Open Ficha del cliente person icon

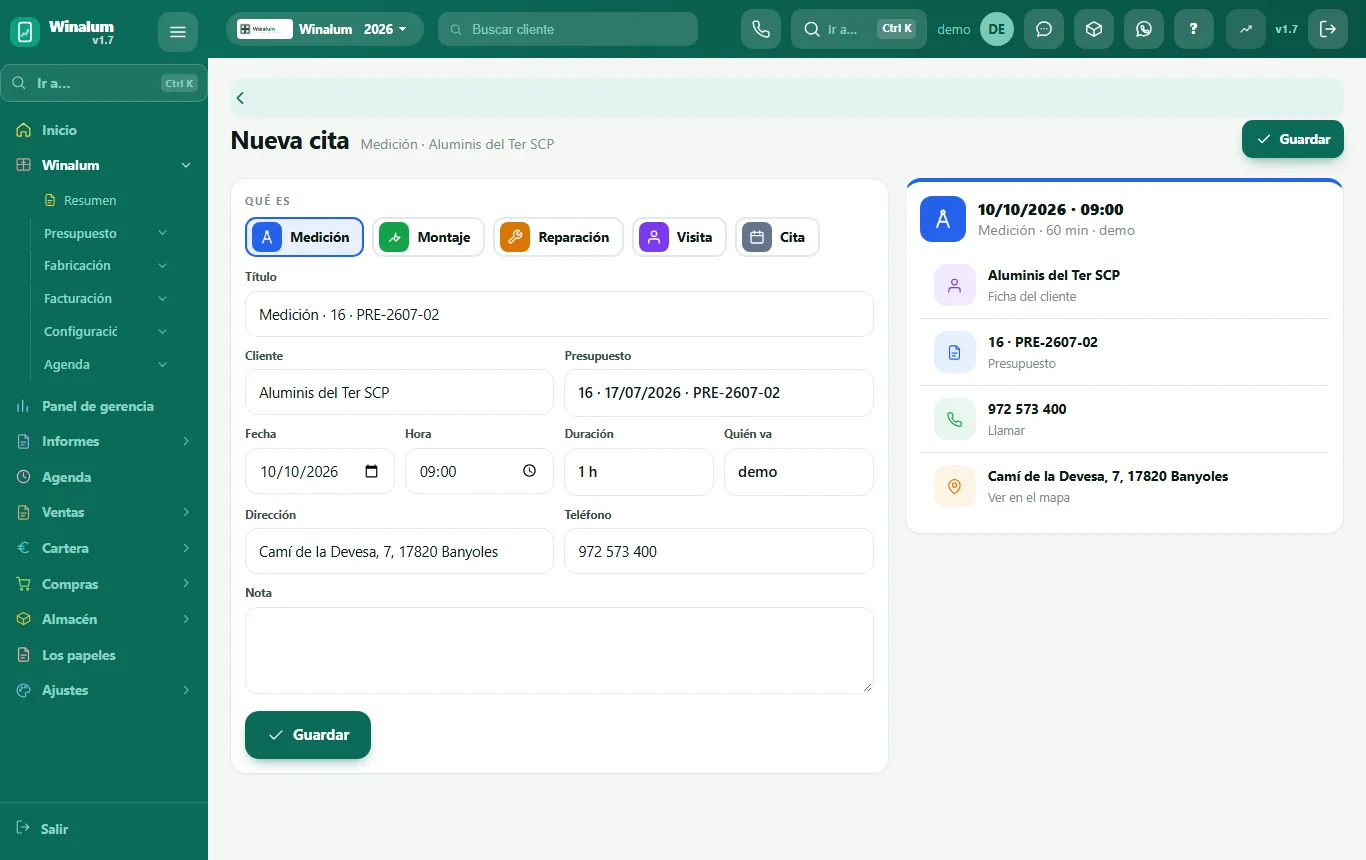click(954, 285)
